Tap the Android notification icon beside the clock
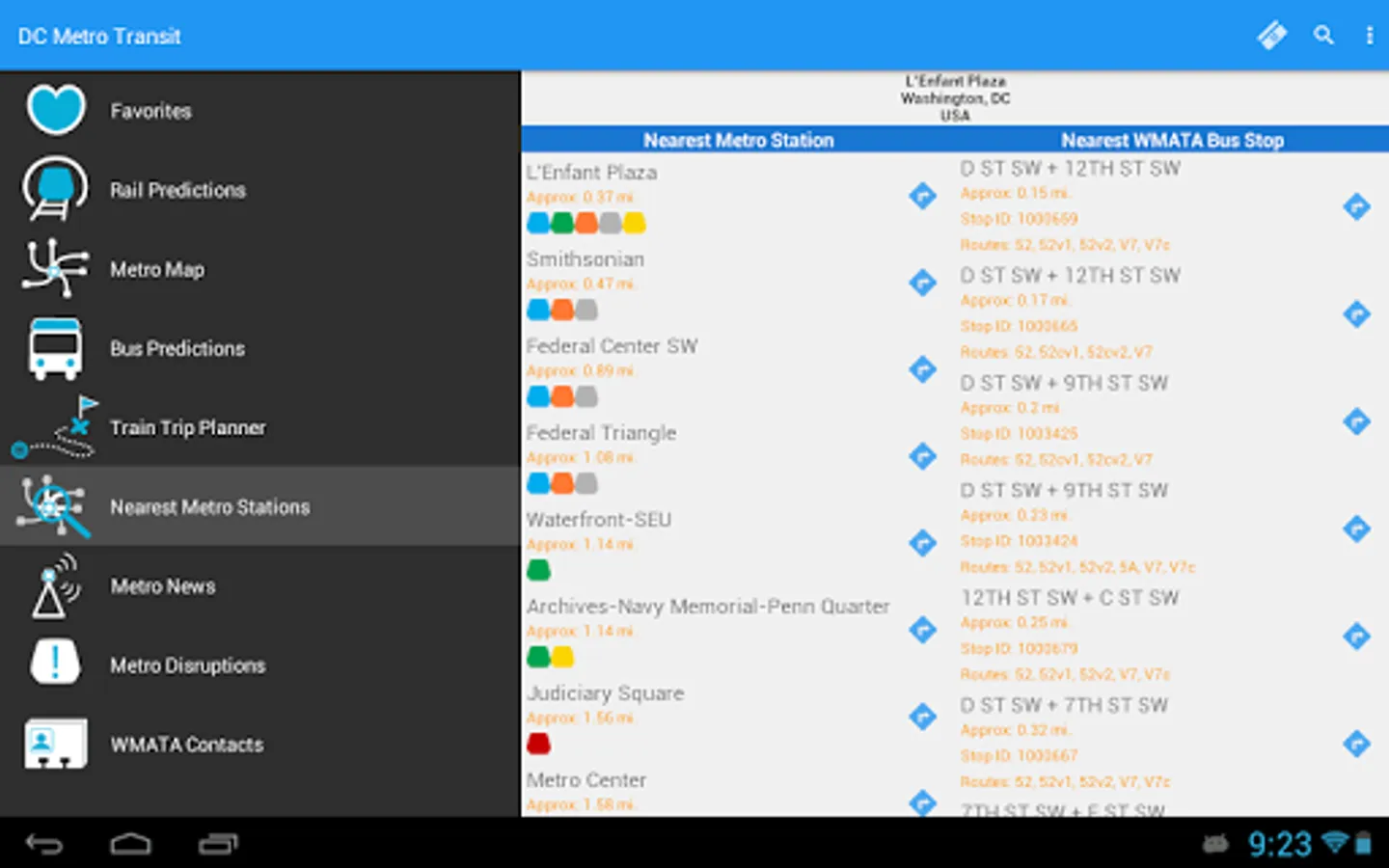The width and height of the screenshot is (1389, 868). [1215, 845]
